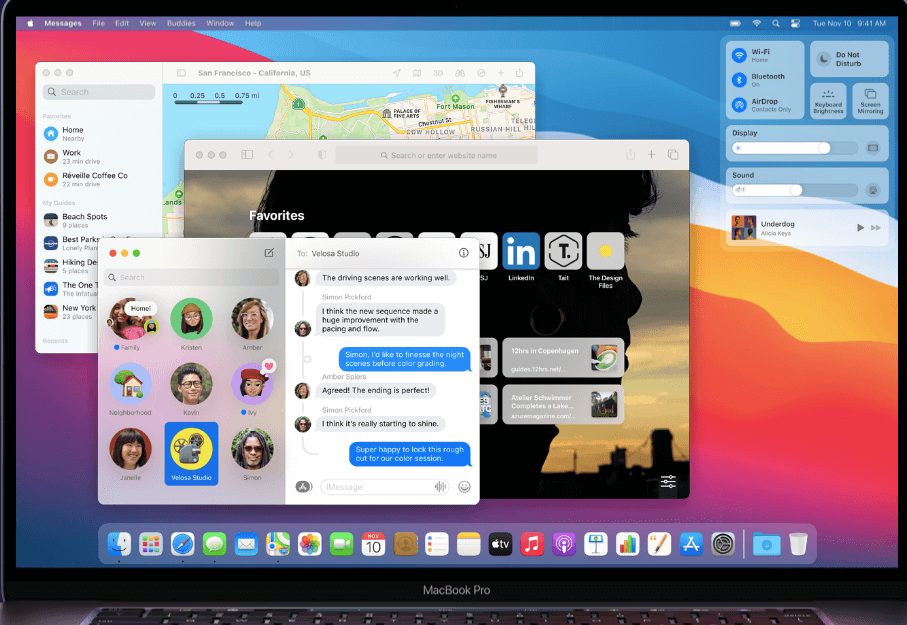Skip to next track in Control Center
The image size is (907, 625).
click(x=876, y=227)
